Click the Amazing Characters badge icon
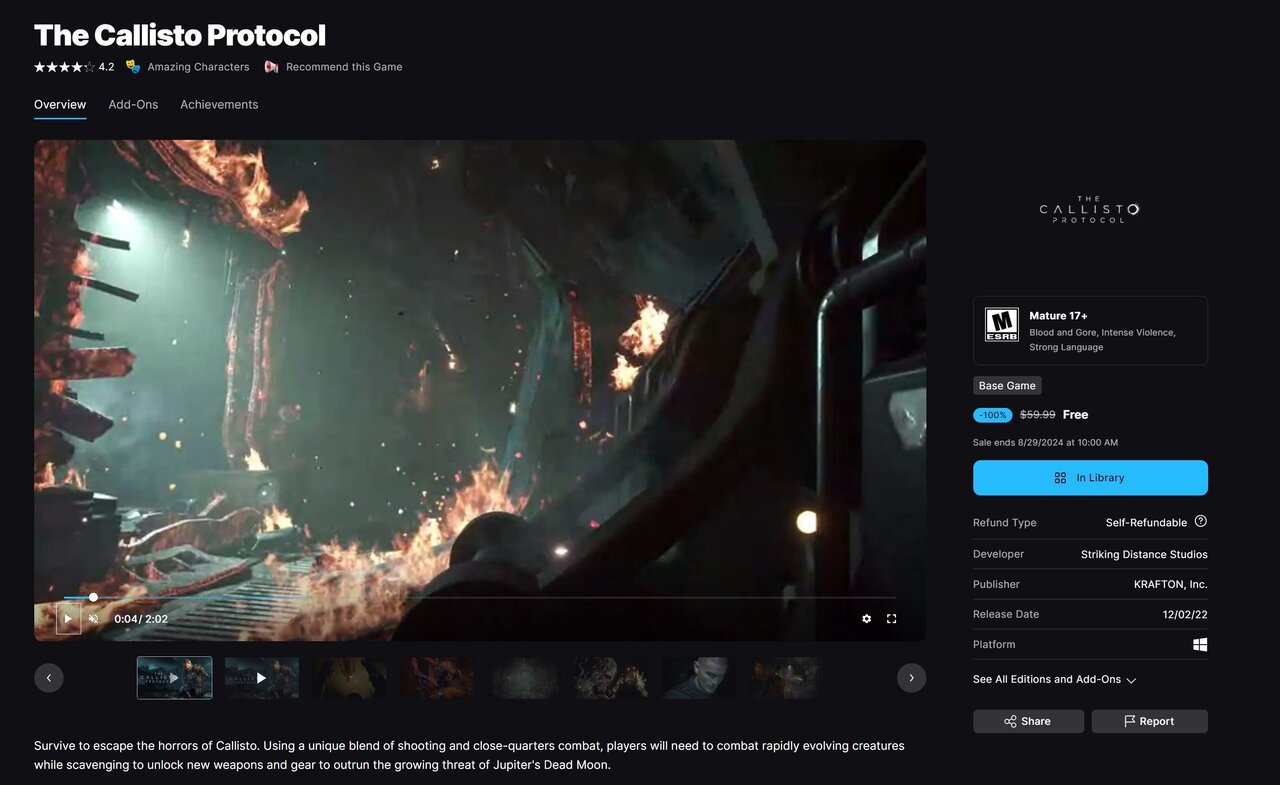The height and width of the screenshot is (785, 1280). [133, 67]
